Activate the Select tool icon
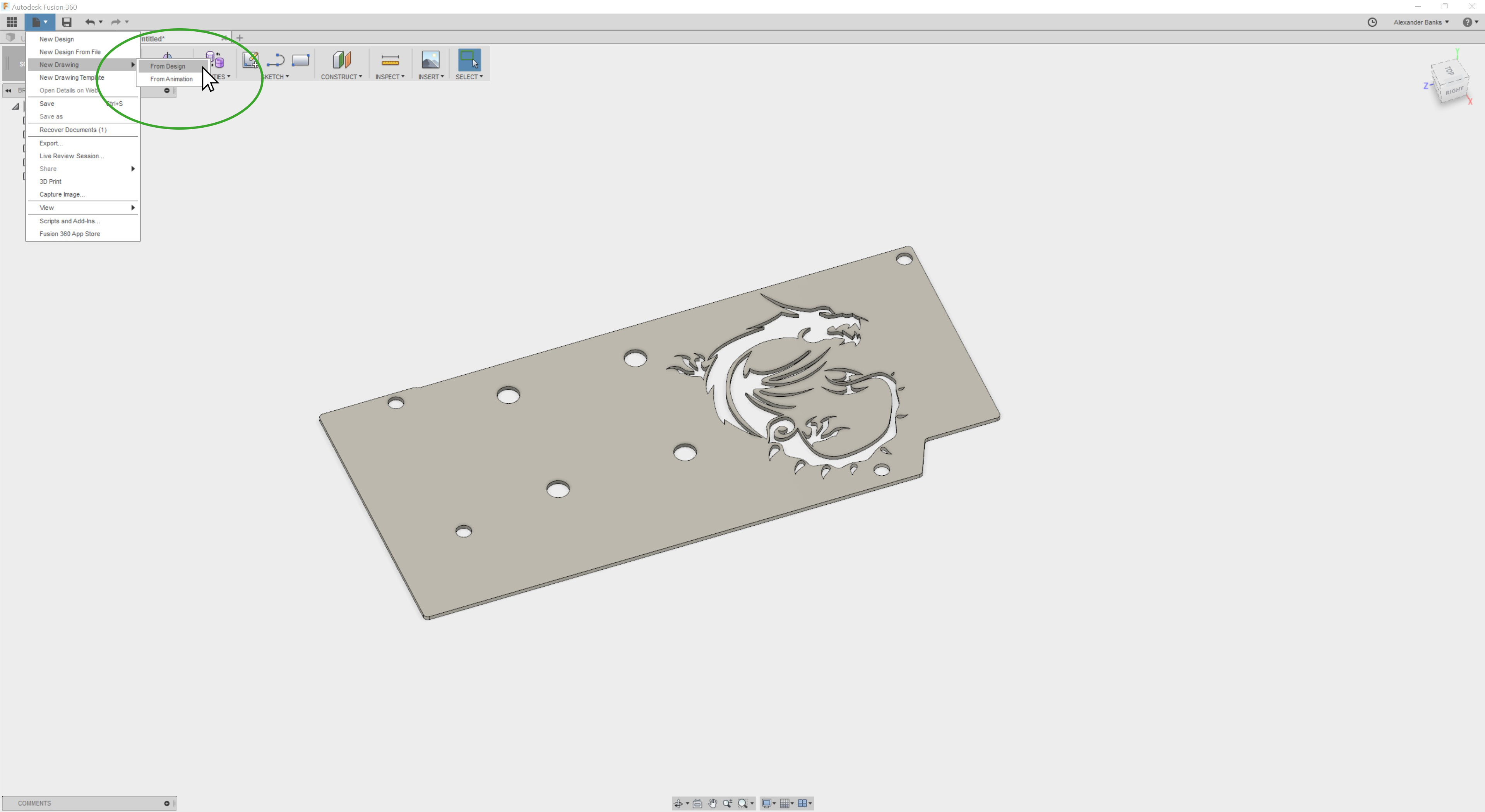The height and width of the screenshot is (812, 1485). (x=469, y=60)
